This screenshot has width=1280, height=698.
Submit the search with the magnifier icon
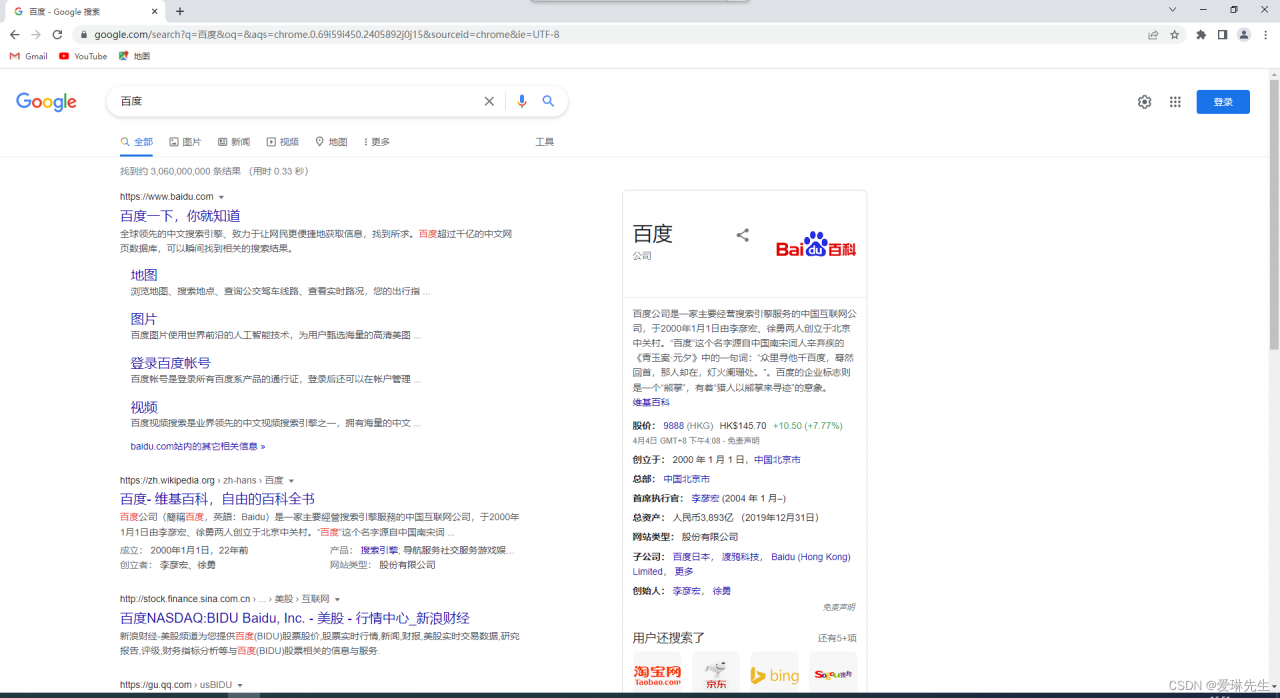click(548, 101)
